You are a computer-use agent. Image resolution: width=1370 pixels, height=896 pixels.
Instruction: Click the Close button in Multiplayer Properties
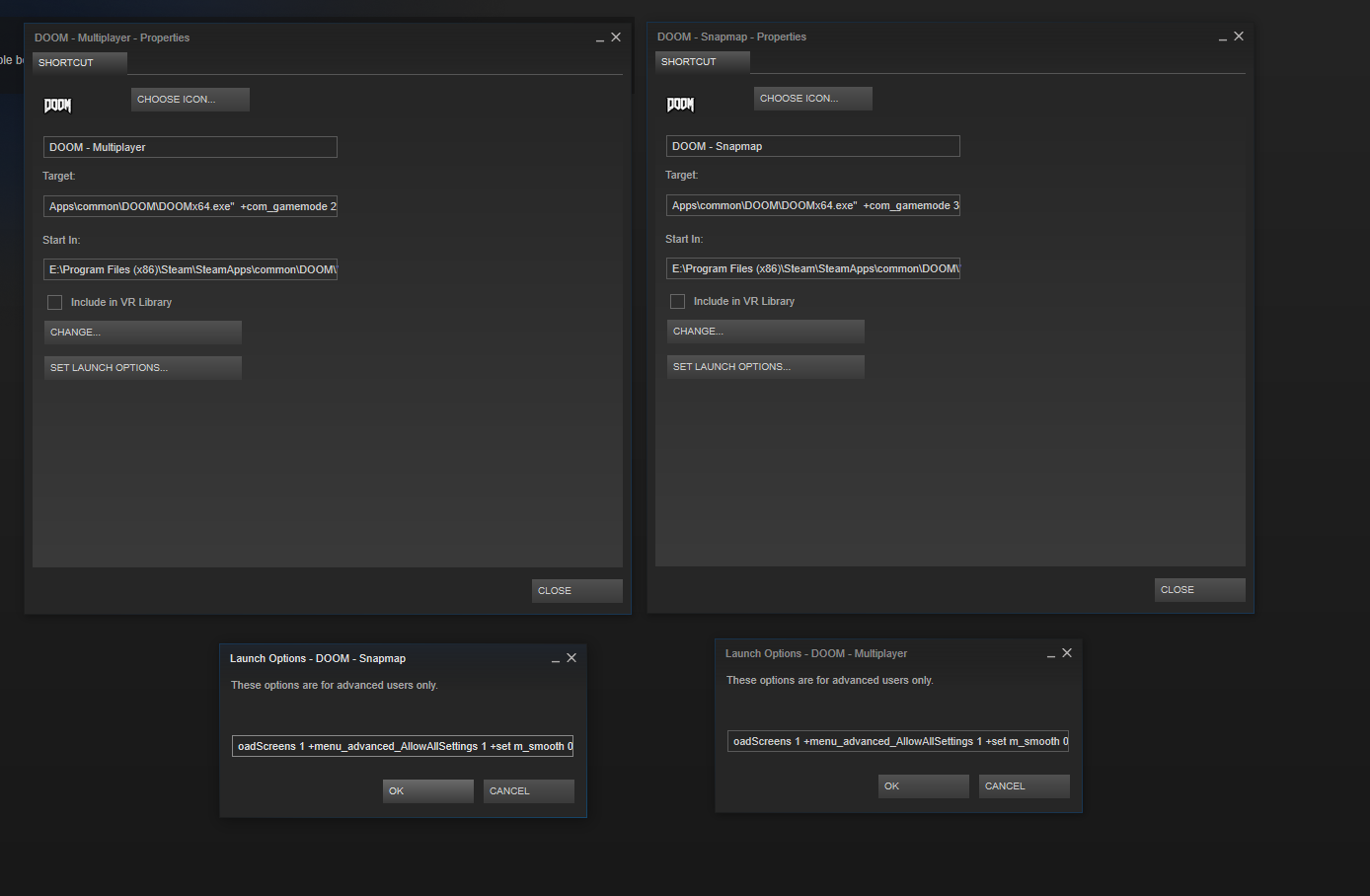click(577, 591)
